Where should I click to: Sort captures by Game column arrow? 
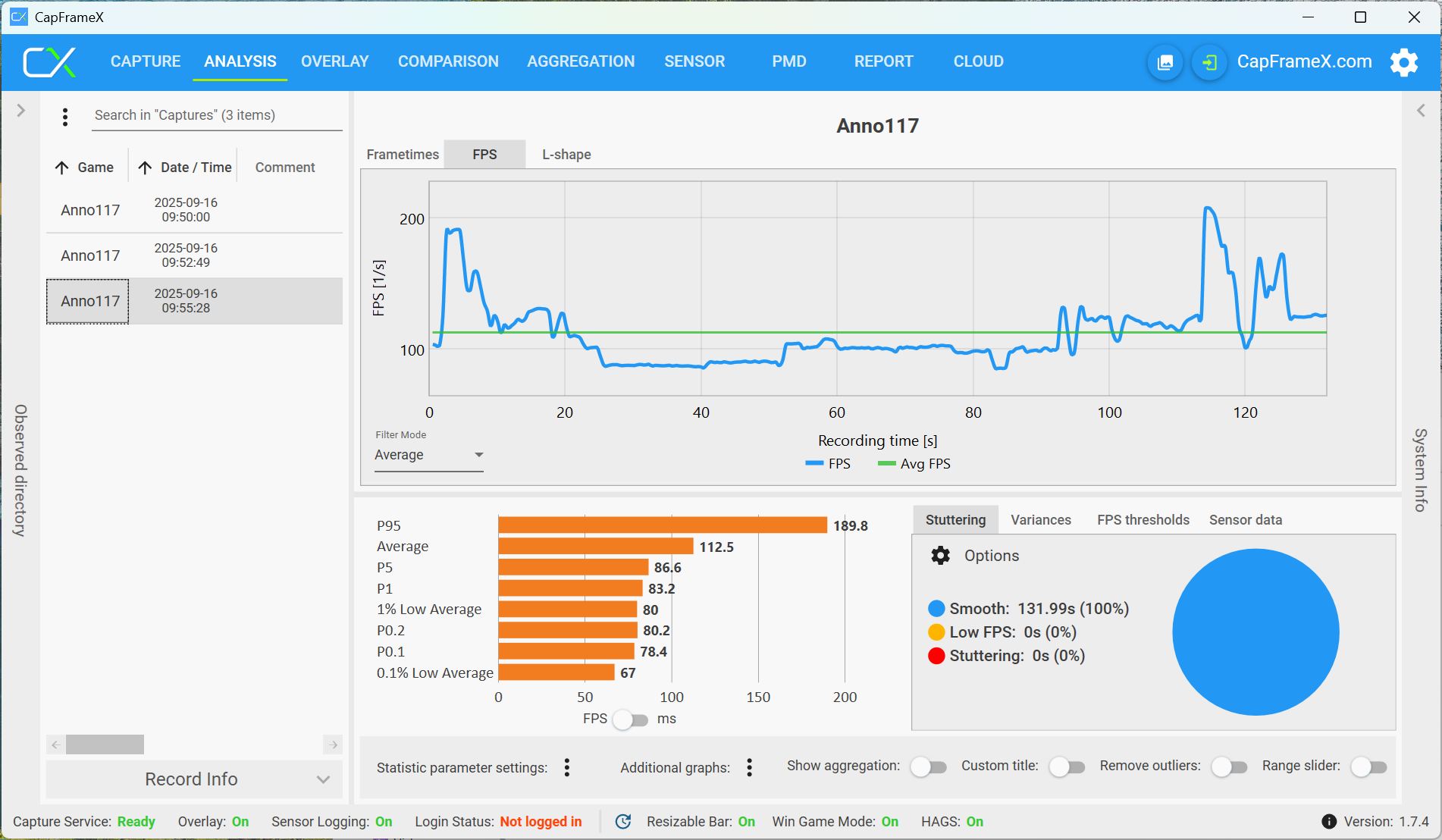(x=62, y=168)
